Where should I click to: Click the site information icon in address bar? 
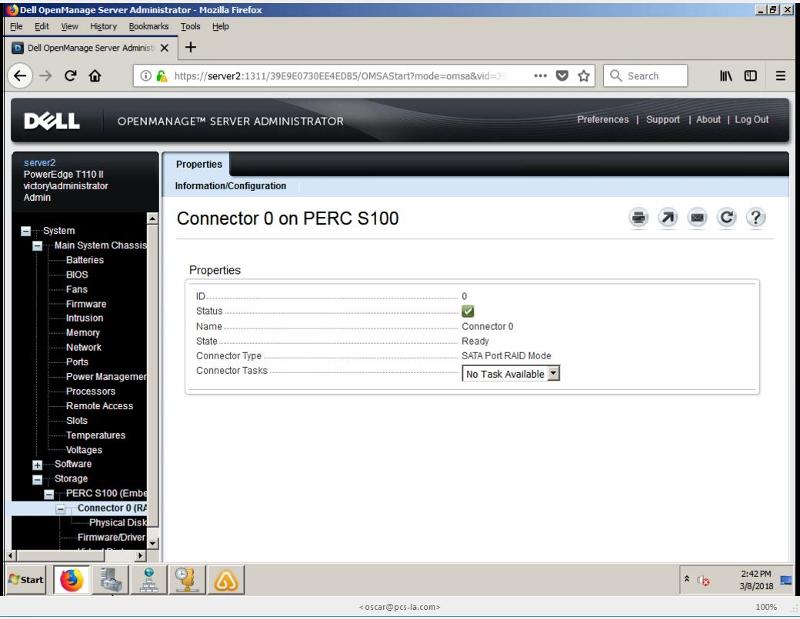[x=146, y=76]
